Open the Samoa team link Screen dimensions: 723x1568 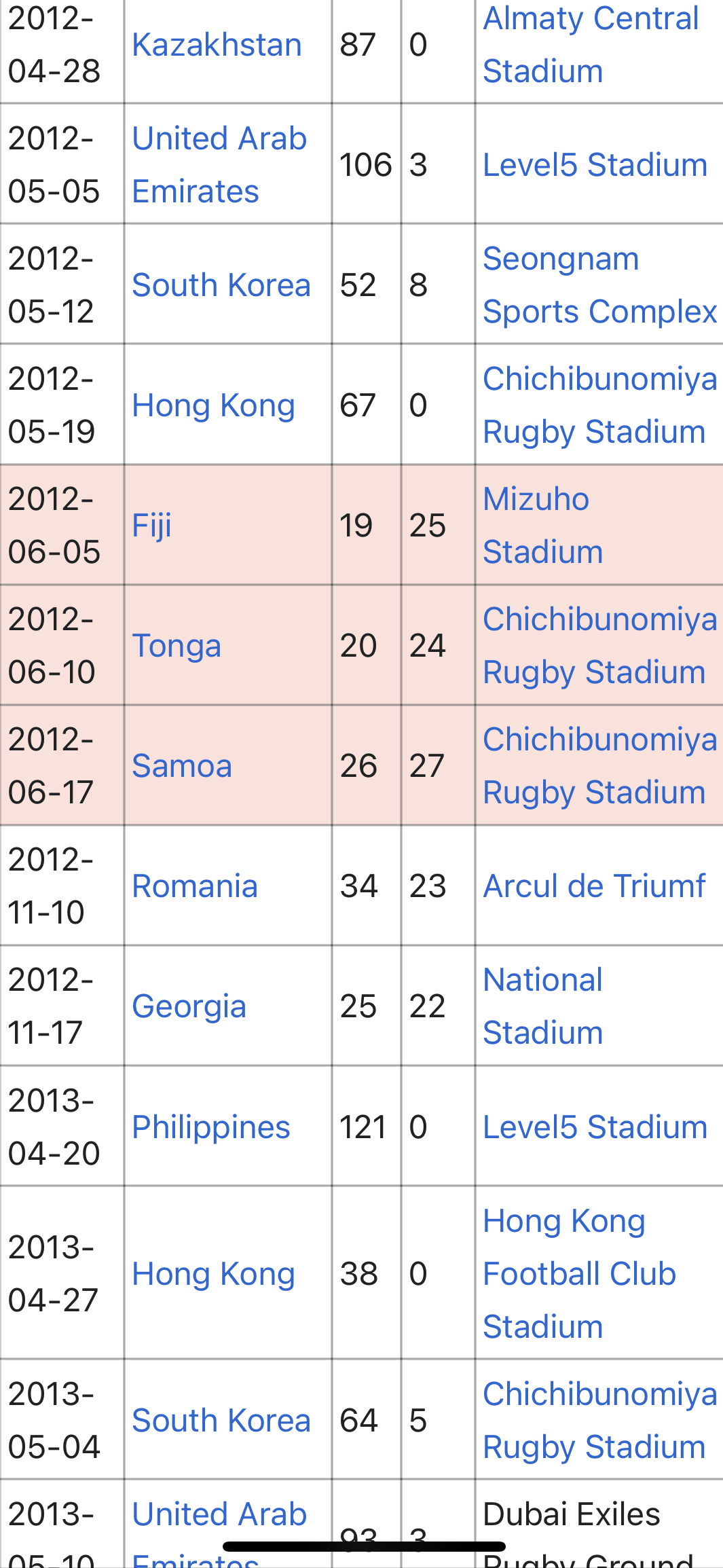(x=182, y=766)
